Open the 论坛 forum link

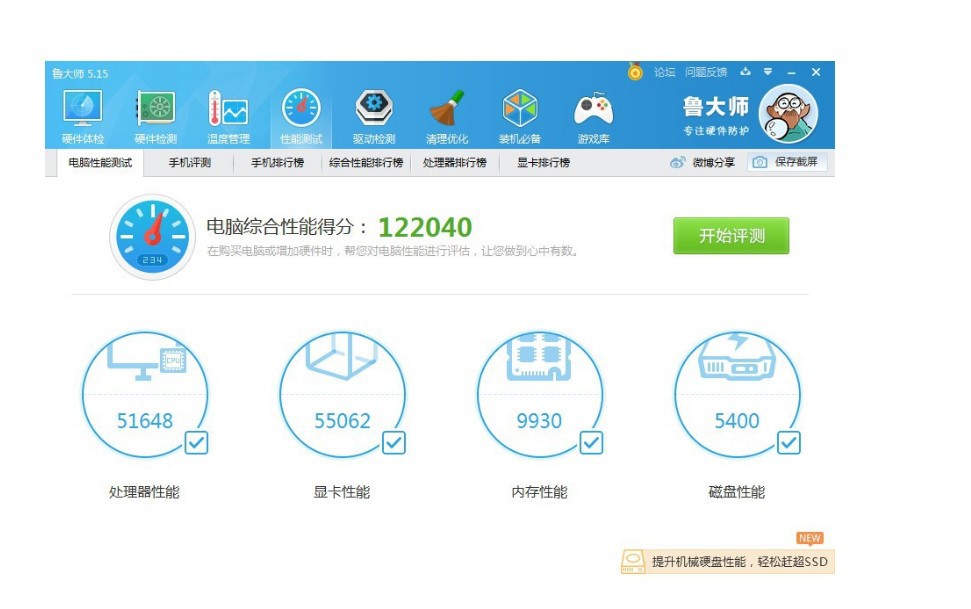click(x=664, y=72)
